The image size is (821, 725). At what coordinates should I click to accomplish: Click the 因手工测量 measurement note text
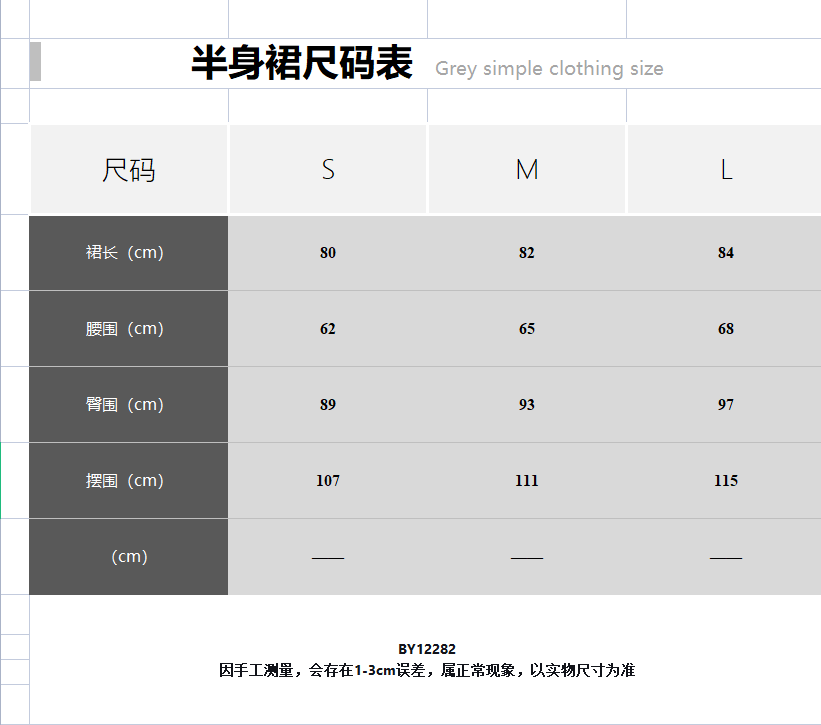coord(427,670)
